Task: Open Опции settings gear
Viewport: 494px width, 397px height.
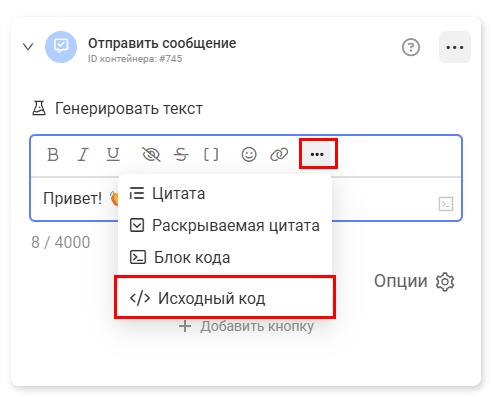Action: [x=414, y=281]
